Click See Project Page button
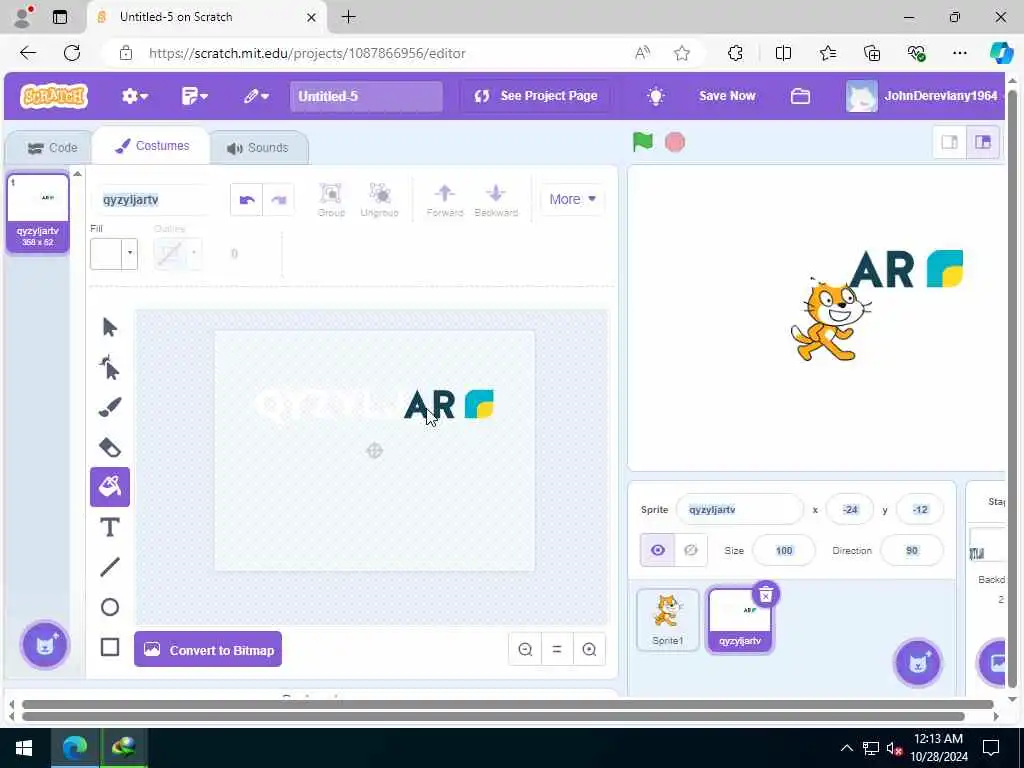 (536, 96)
